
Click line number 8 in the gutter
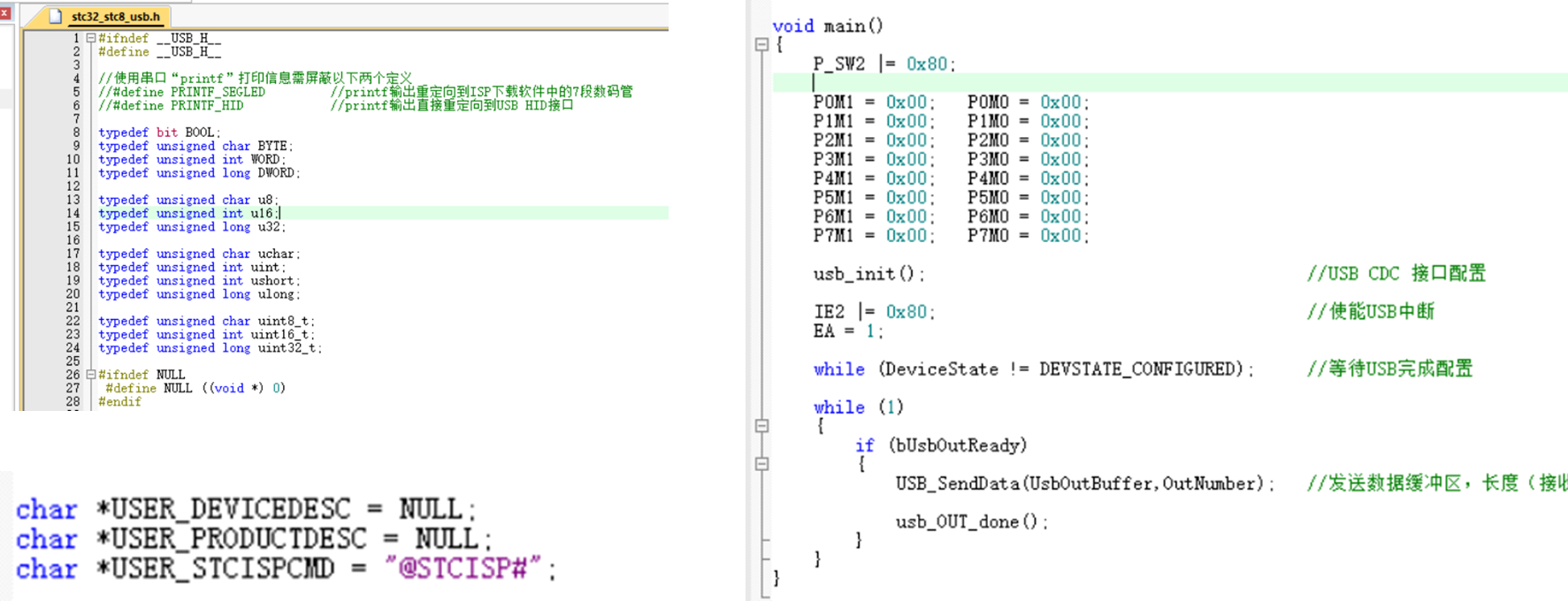(76, 133)
